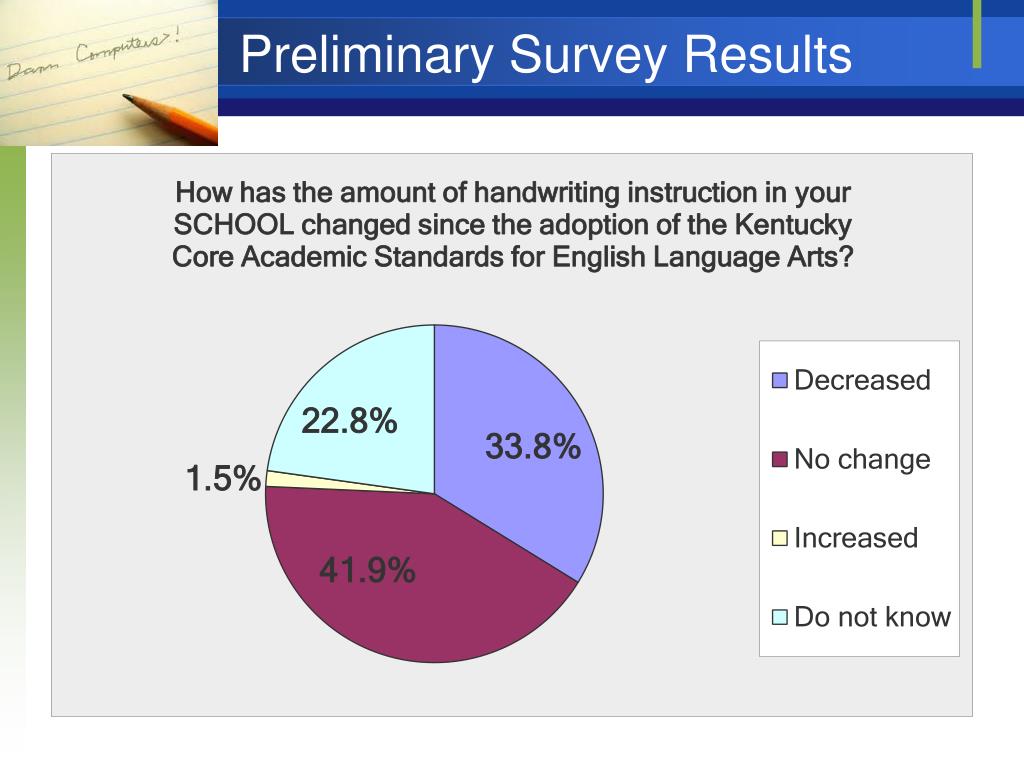Click the No change legend swatch
Screen dimensions: 1024x768
780,459
